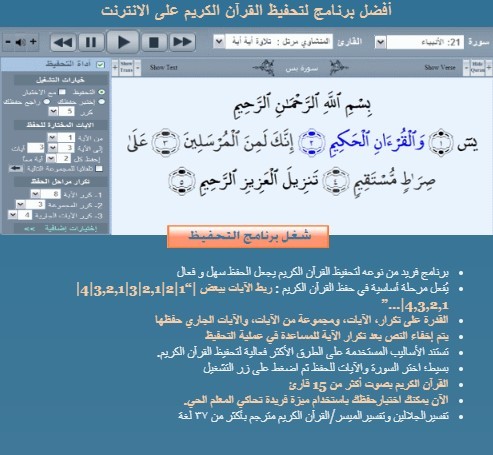Open كرر المجموعة repeat dropdown showing 3
The width and height of the screenshot is (493, 455).
point(20,204)
